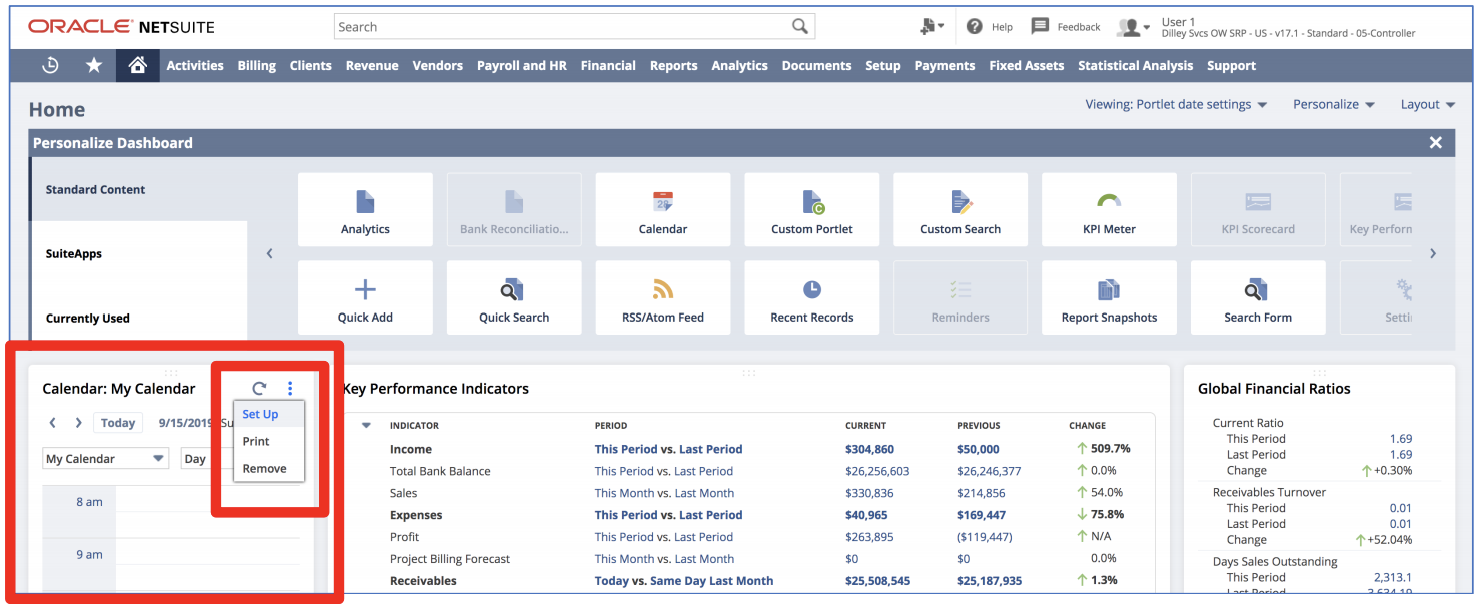Click in the global Search field
1482x604 pixels.
(x=563, y=27)
